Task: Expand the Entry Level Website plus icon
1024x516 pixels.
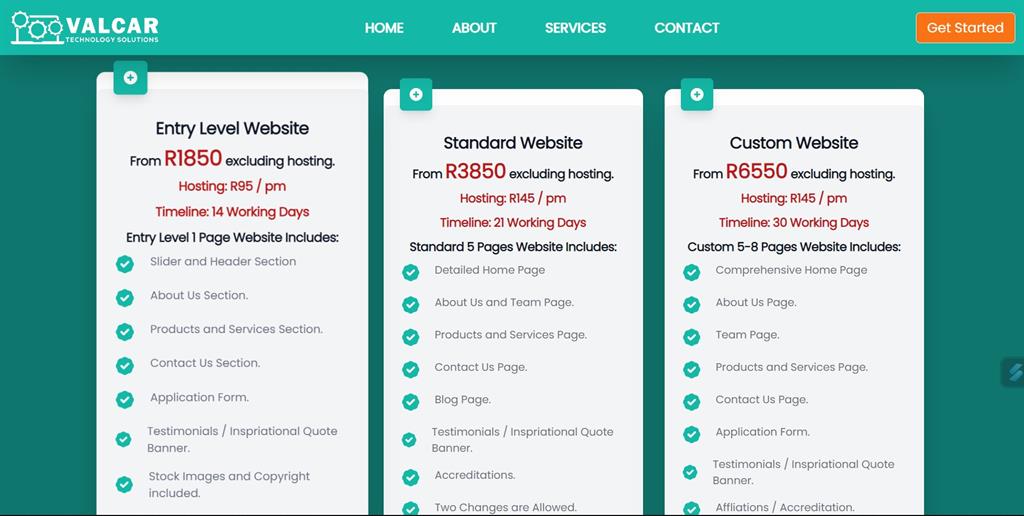Action: click(x=130, y=78)
